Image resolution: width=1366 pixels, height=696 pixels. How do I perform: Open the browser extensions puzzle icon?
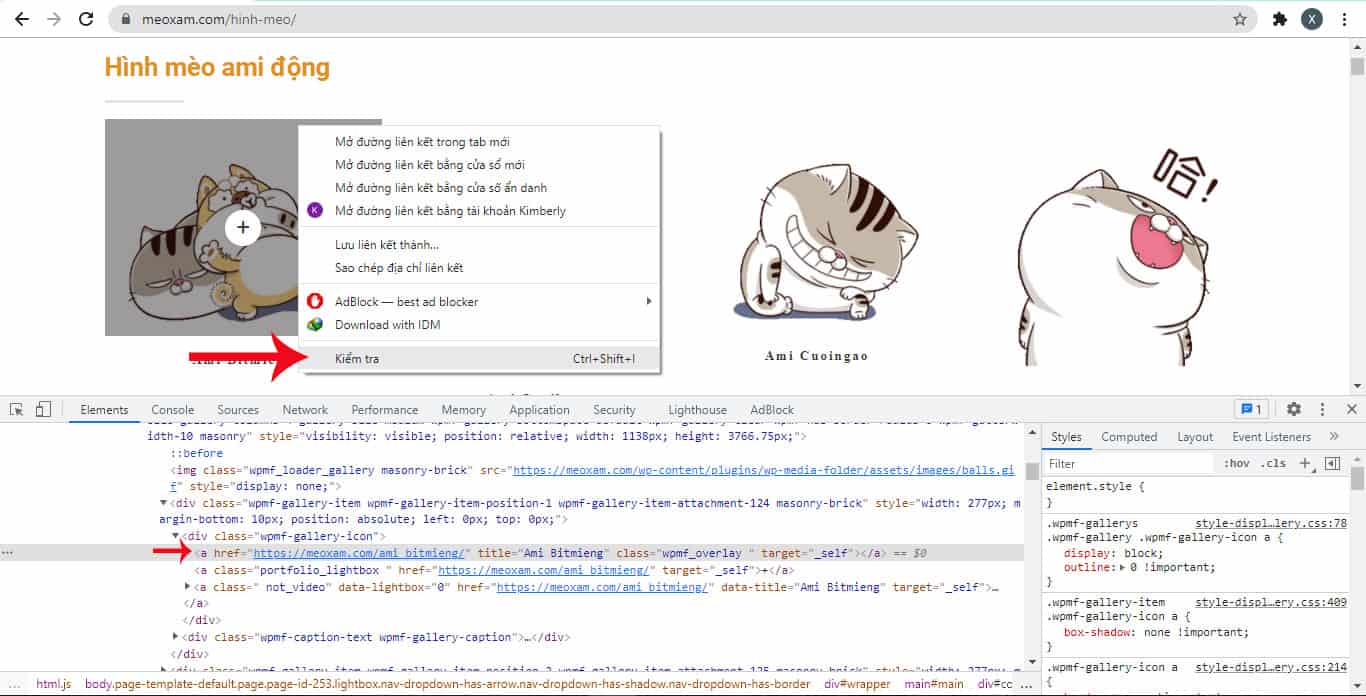pyautogui.click(x=1279, y=19)
